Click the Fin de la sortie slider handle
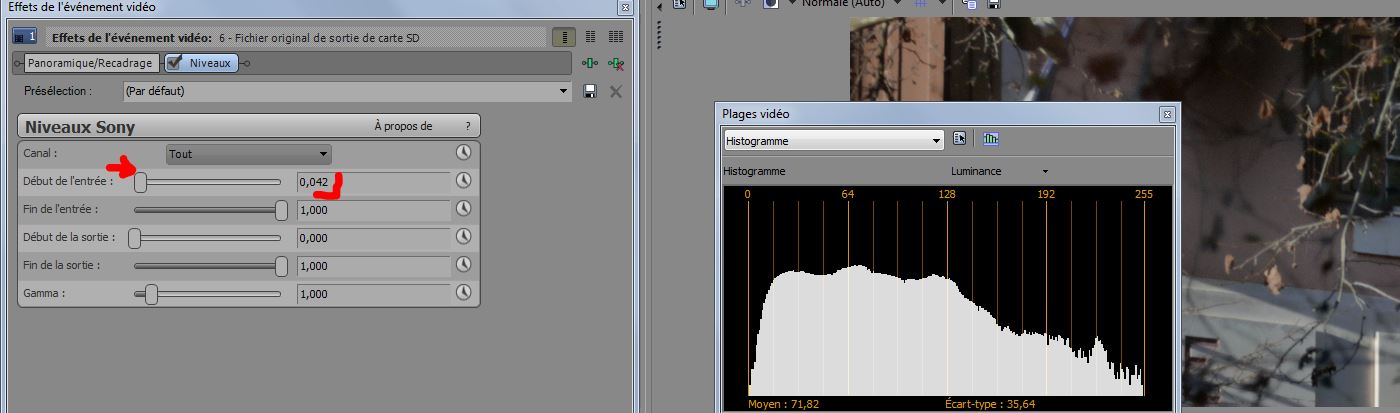 pos(281,265)
